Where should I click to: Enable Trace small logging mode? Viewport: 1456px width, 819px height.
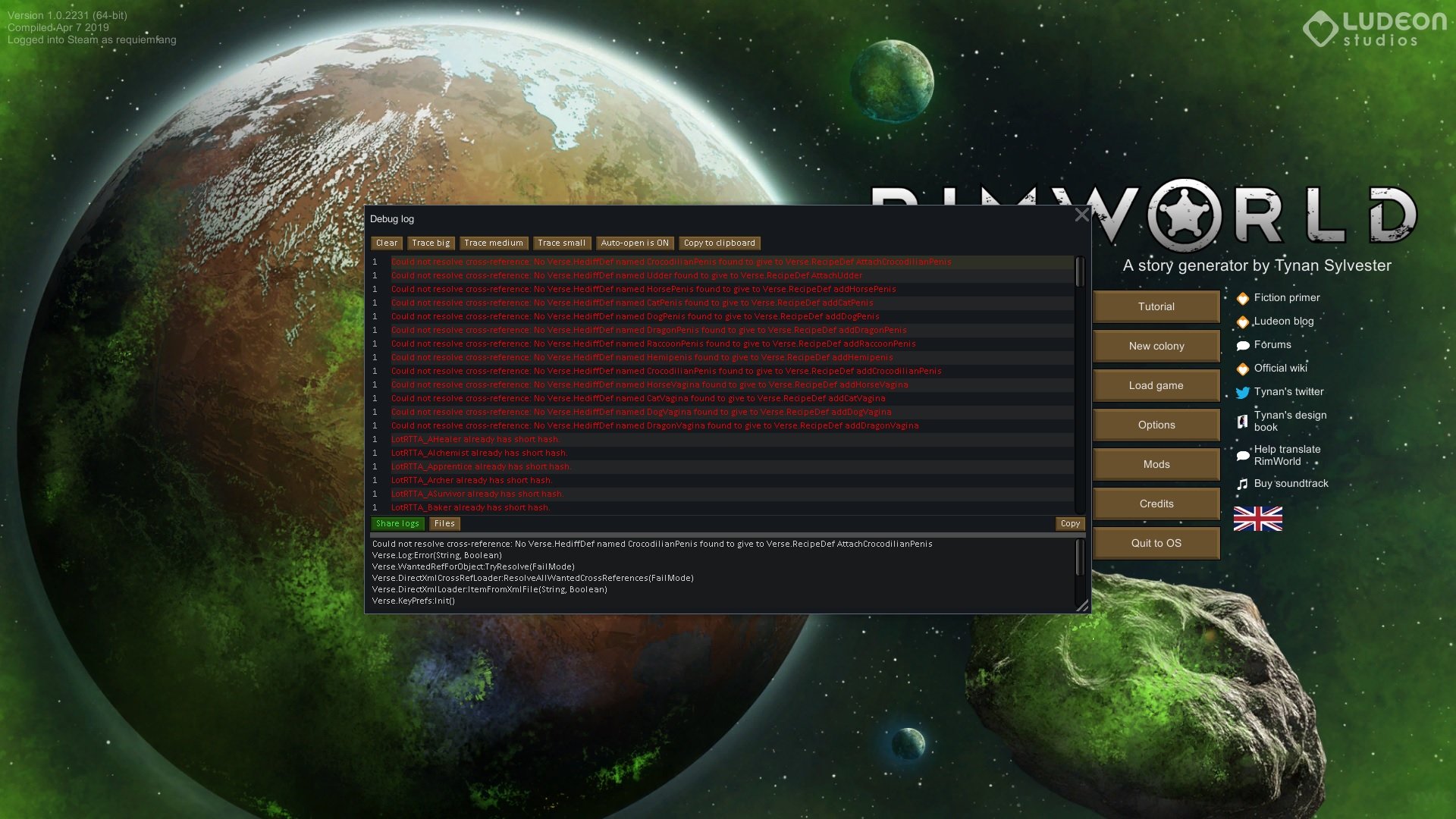[561, 243]
